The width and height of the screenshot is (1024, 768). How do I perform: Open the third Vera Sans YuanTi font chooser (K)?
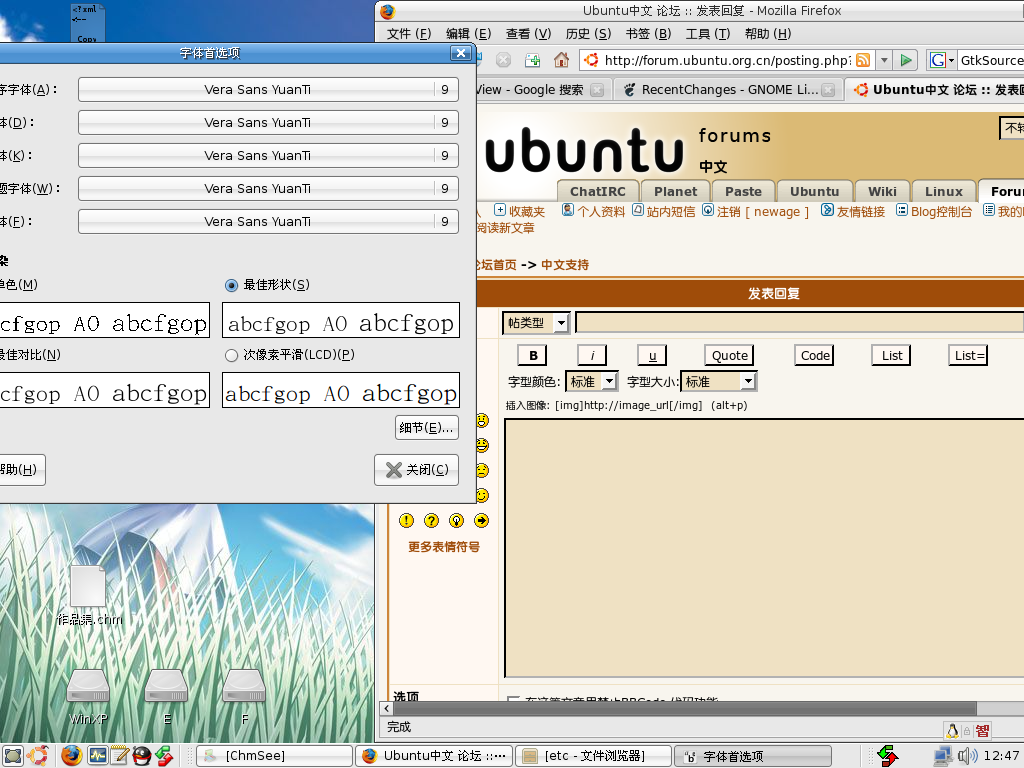point(268,155)
